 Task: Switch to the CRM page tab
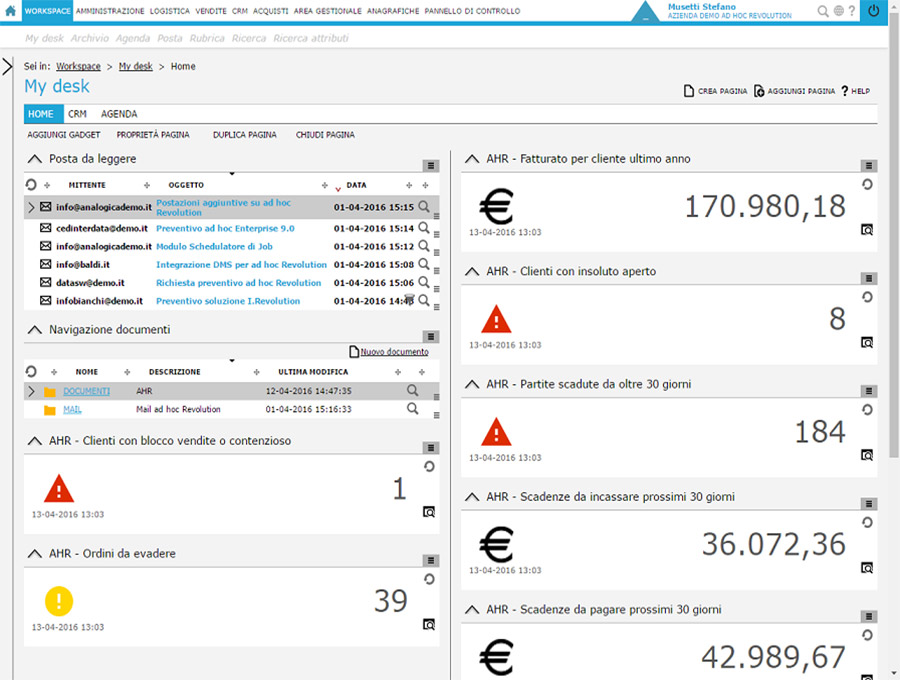77,114
